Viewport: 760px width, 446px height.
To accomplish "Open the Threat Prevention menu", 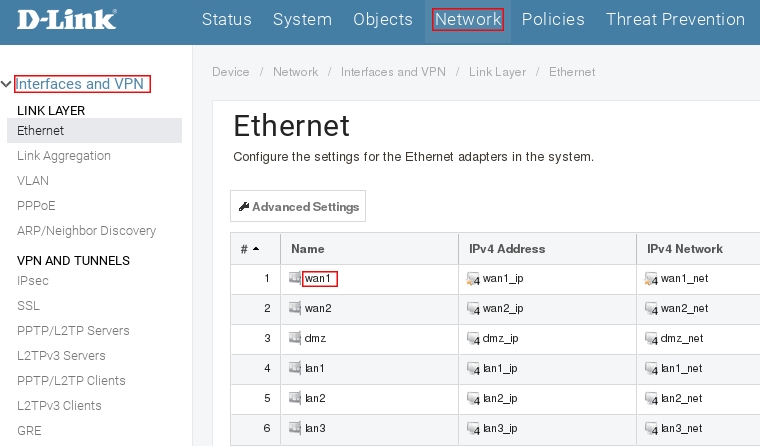I will coord(675,20).
